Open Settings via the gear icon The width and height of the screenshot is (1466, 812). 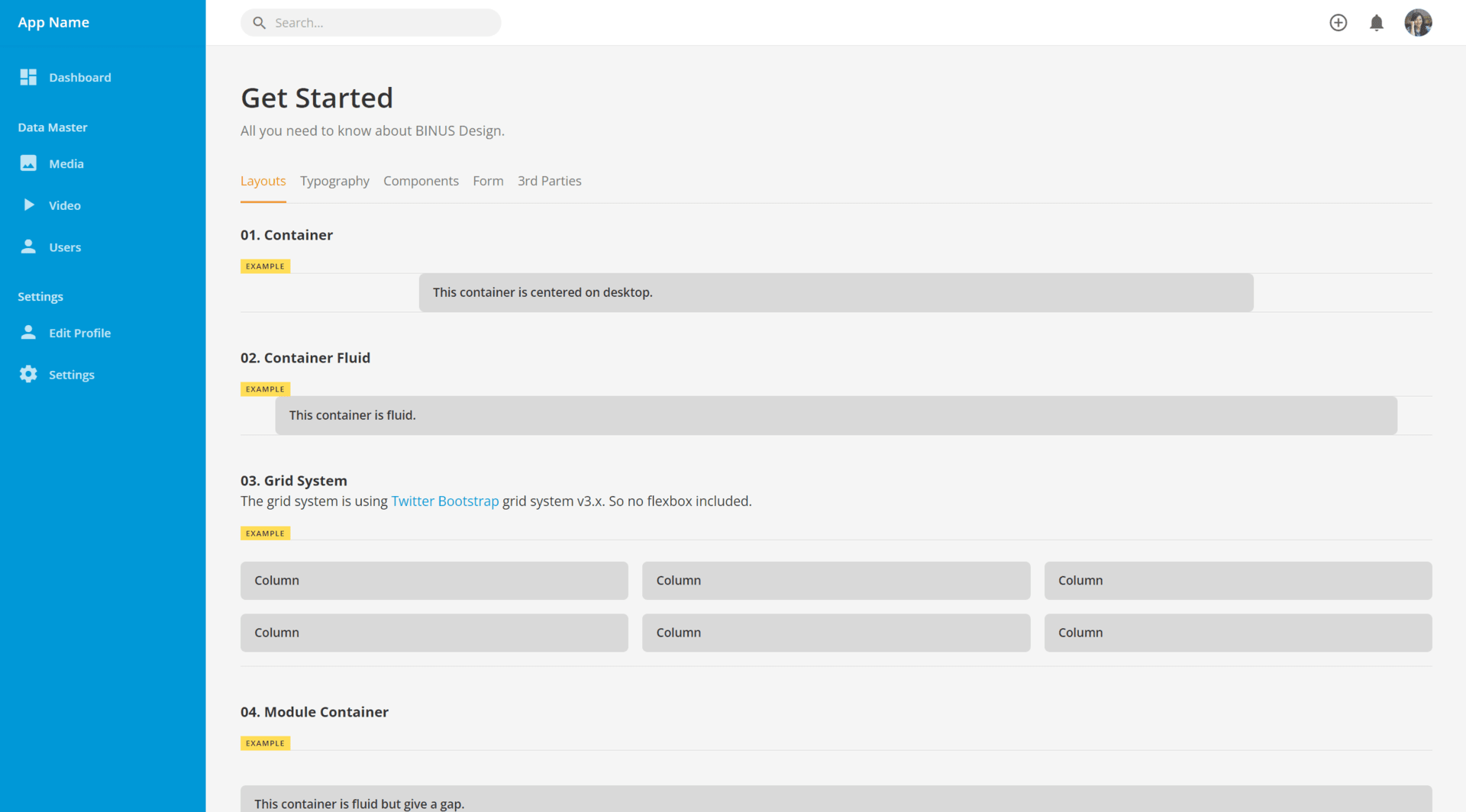[28, 374]
